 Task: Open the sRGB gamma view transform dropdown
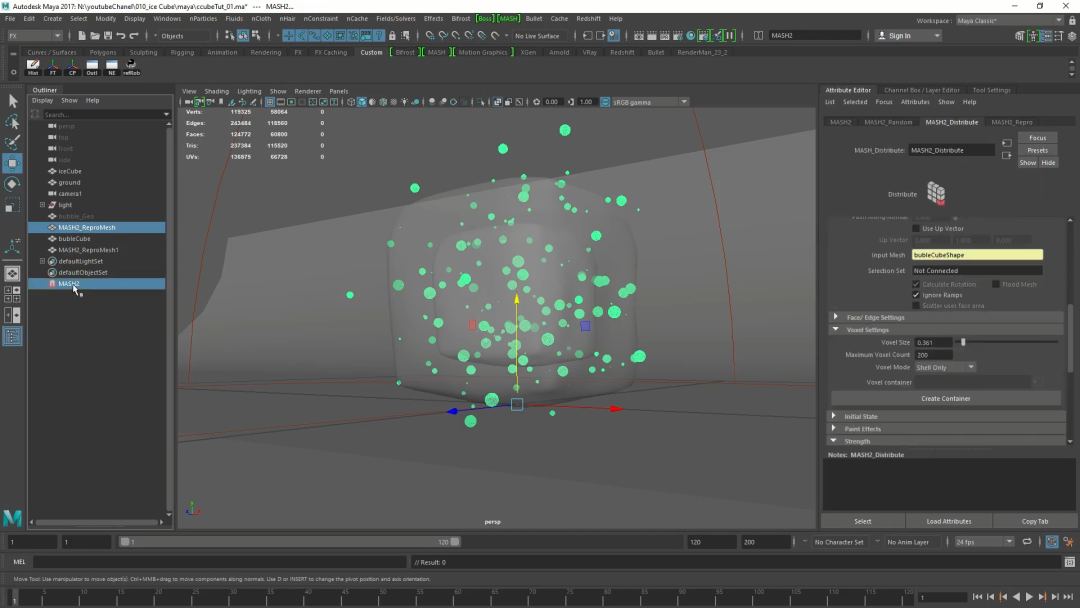(649, 102)
